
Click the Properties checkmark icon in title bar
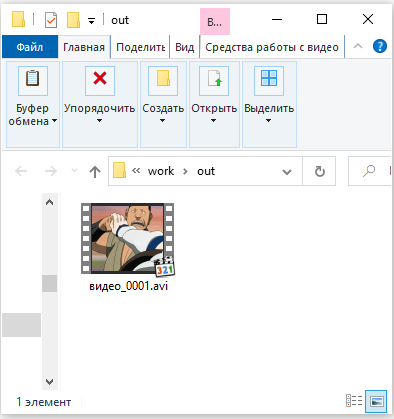click(x=51, y=20)
